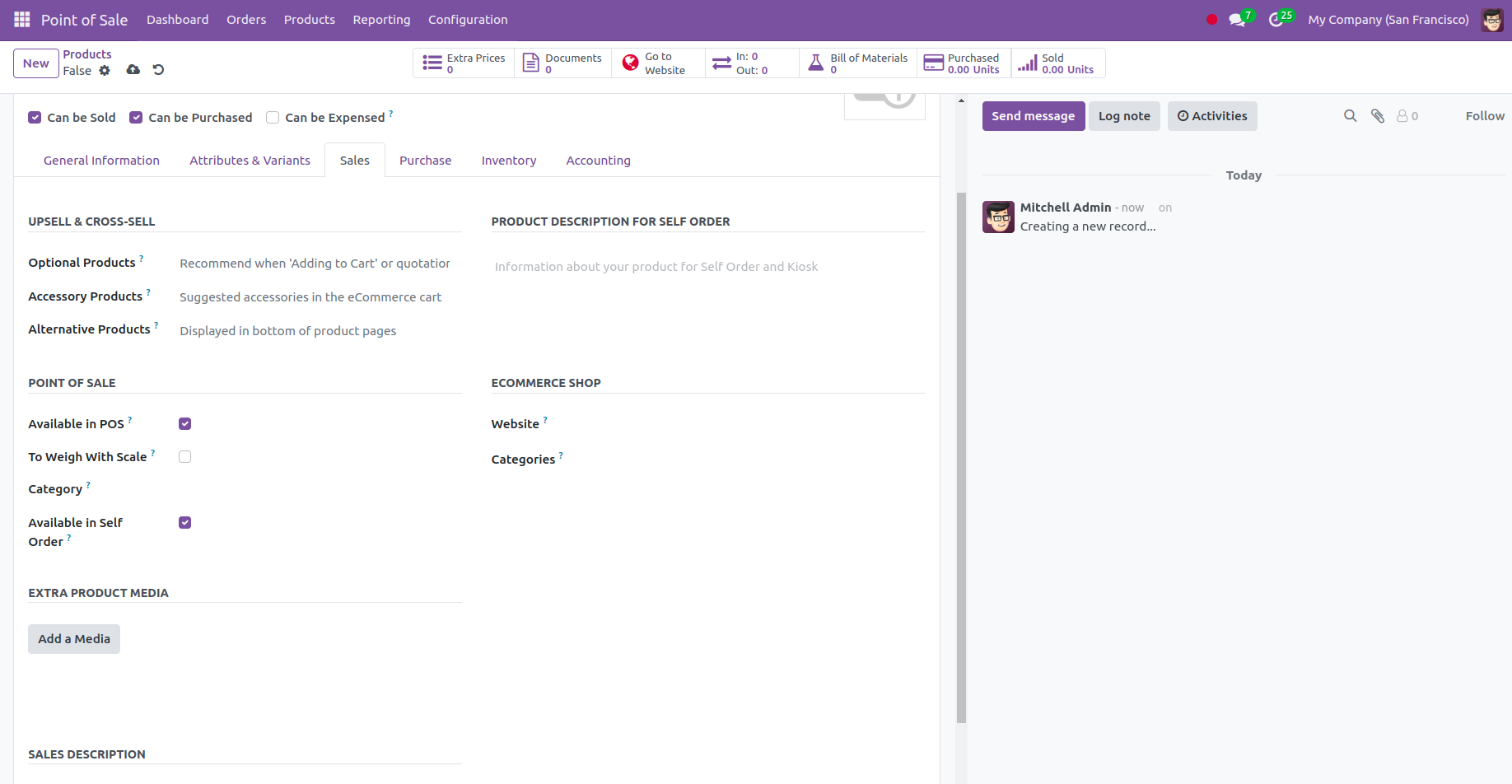Screen dimensions: 1512x784
Task: Save record with the cloud upload icon
Action: pyautogui.click(x=133, y=70)
